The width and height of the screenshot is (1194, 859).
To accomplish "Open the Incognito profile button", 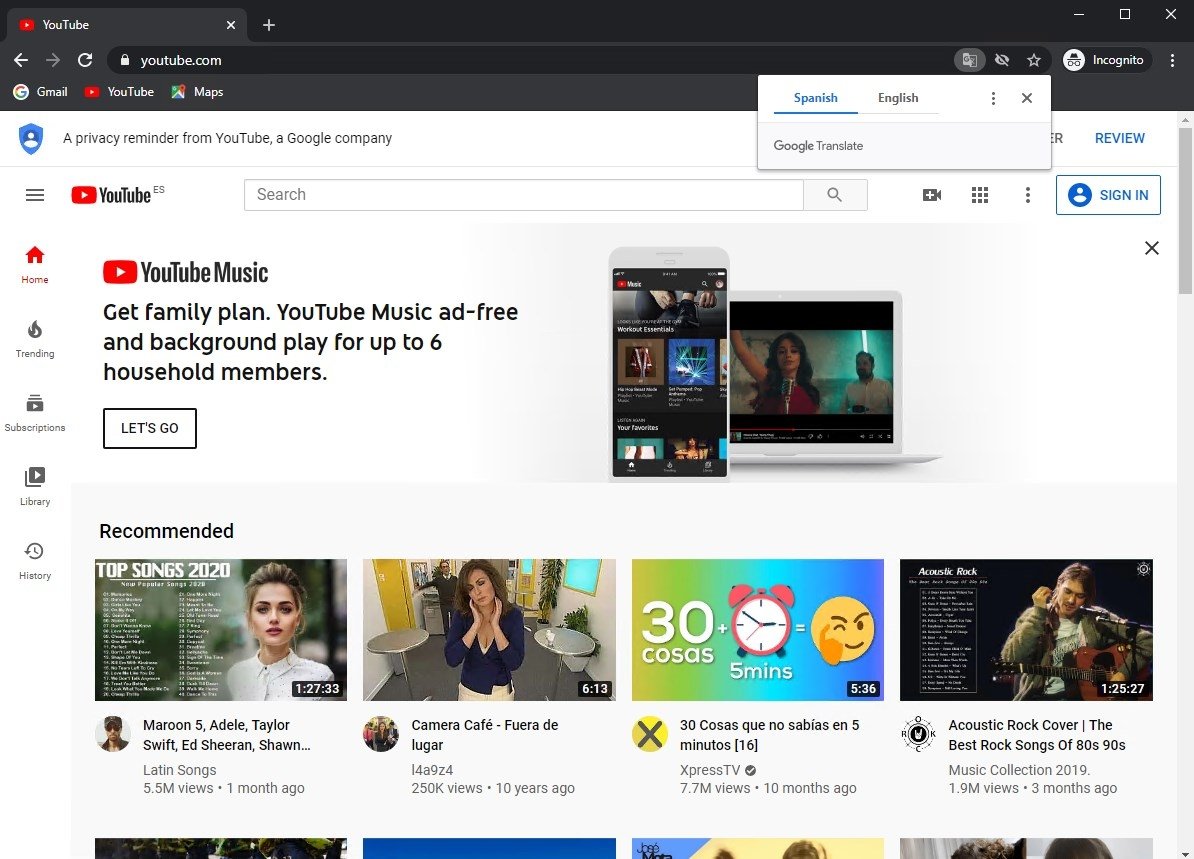I will click(x=1107, y=60).
